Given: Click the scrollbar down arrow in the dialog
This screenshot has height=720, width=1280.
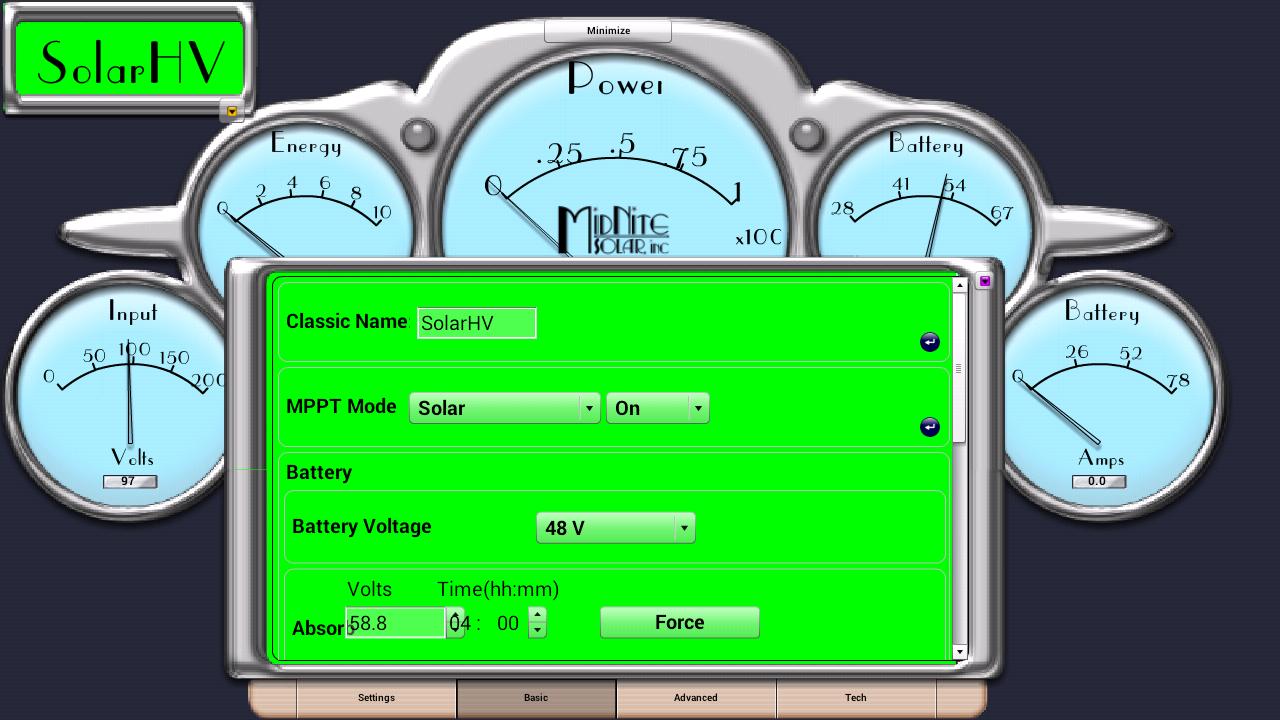Looking at the screenshot, I should pyautogui.click(x=959, y=651).
